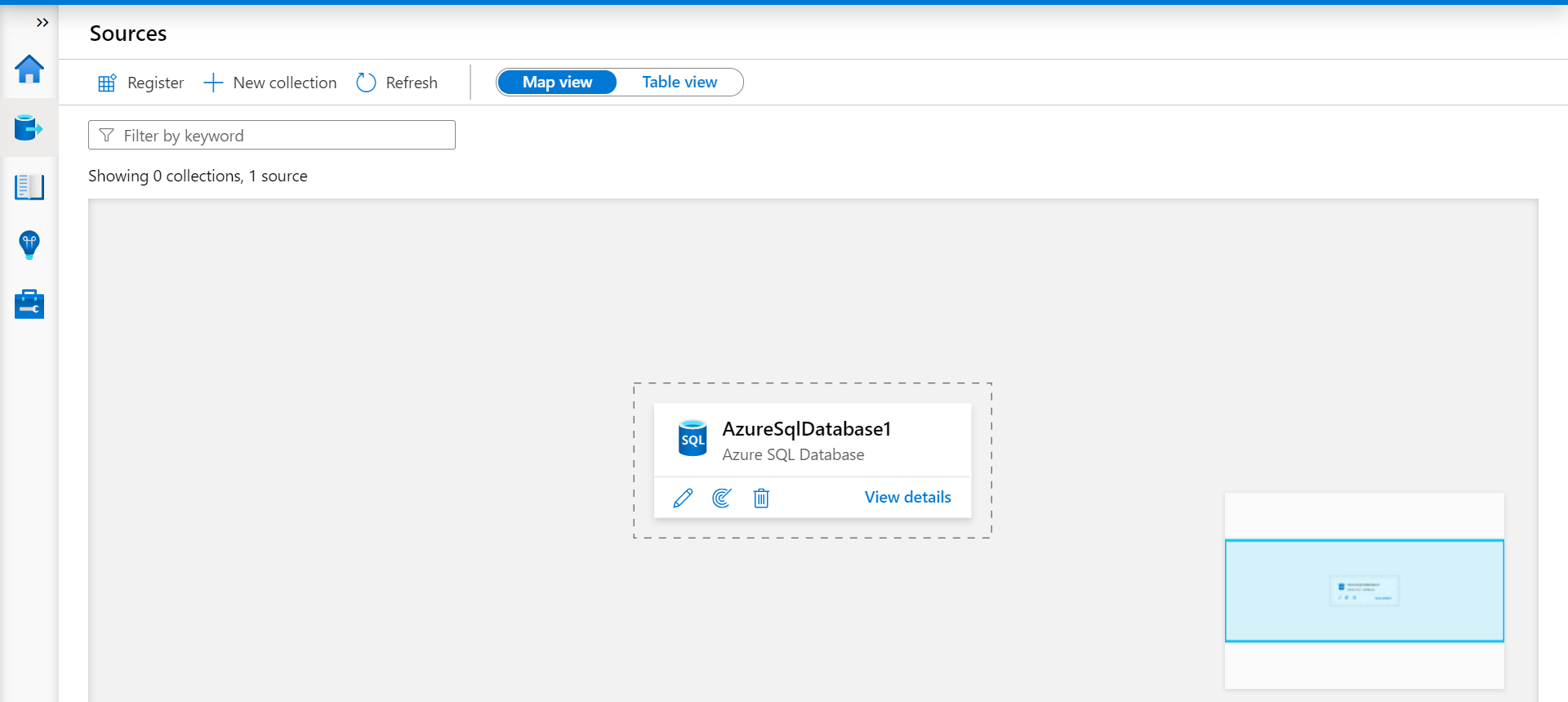This screenshot has width=1568, height=702.
Task: Open View details for AzureSqlDatabase1
Action: tap(907, 497)
